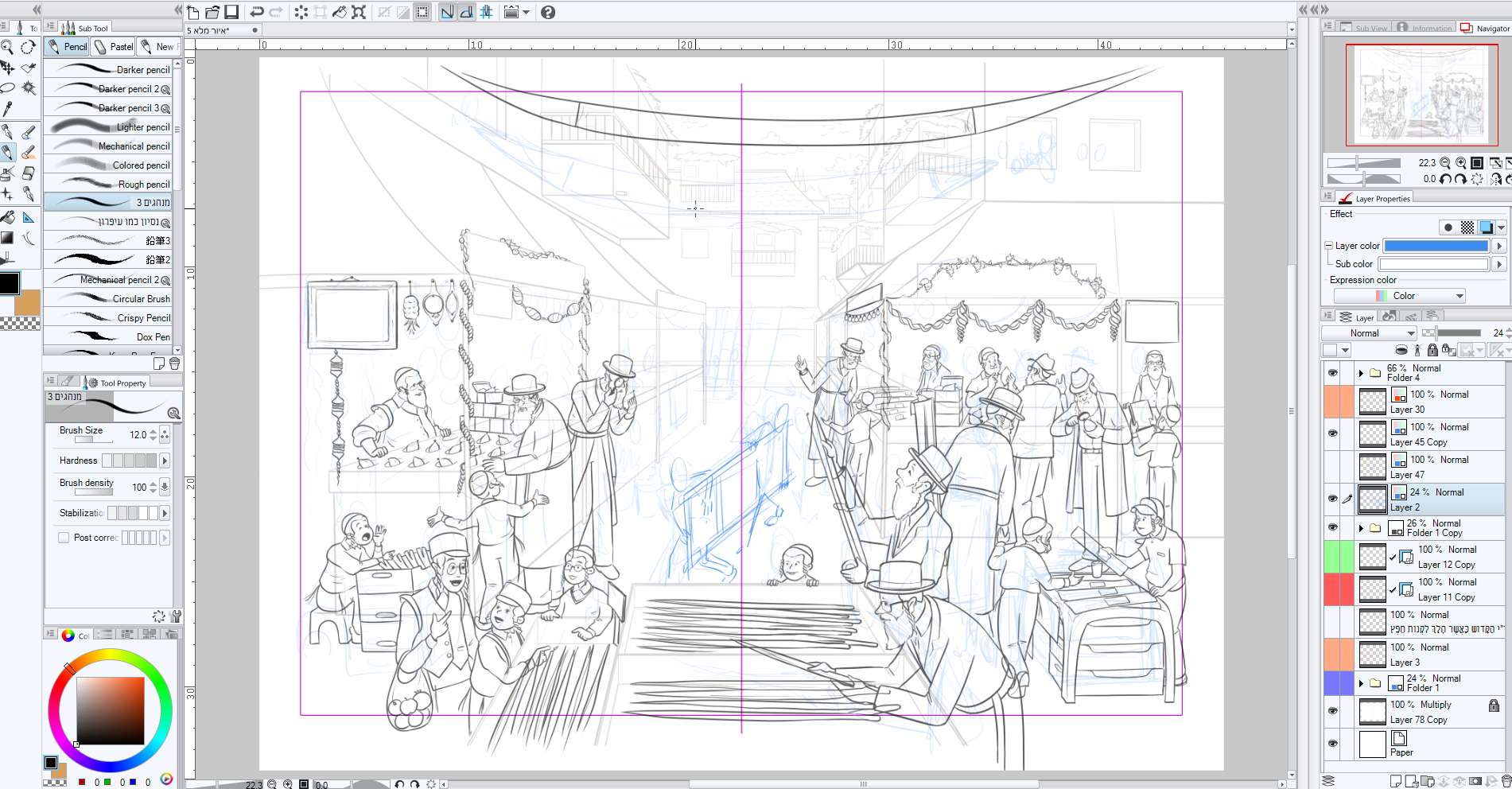This screenshot has height=789, width=1512.
Task: Choose the Mechanical pencil brush
Action: tap(109, 146)
